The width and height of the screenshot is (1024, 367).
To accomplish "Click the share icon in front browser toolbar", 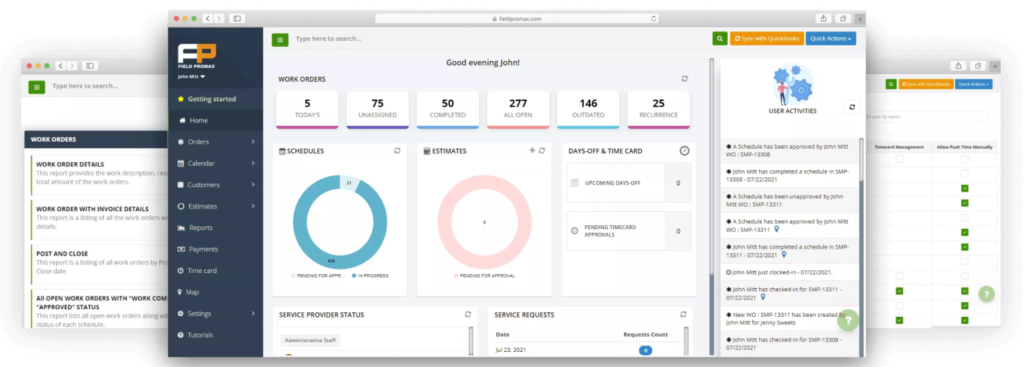I will pyautogui.click(x=824, y=19).
